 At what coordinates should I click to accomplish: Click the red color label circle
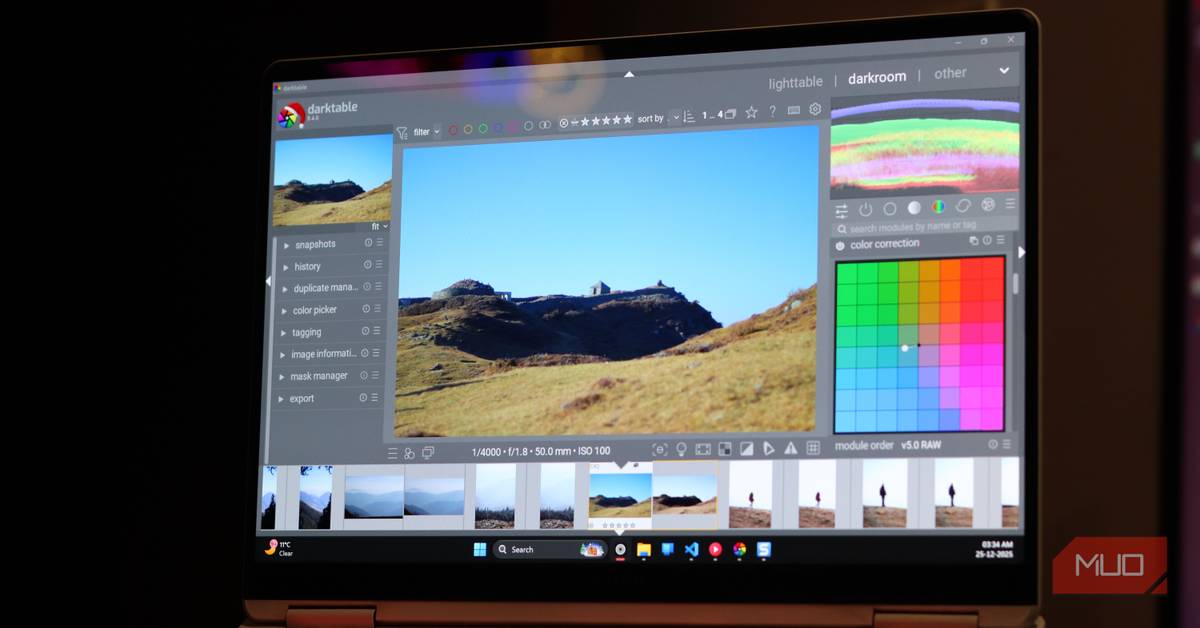pos(453,129)
